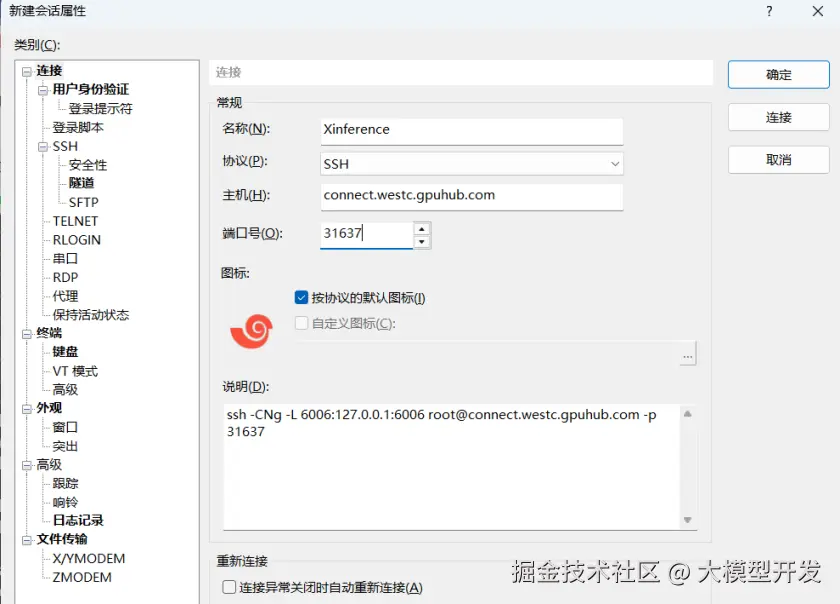Image resolution: width=840 pixels, height=604 pixels.
Task: Collapse the 连接 tree node
Action: coord(26,71)
